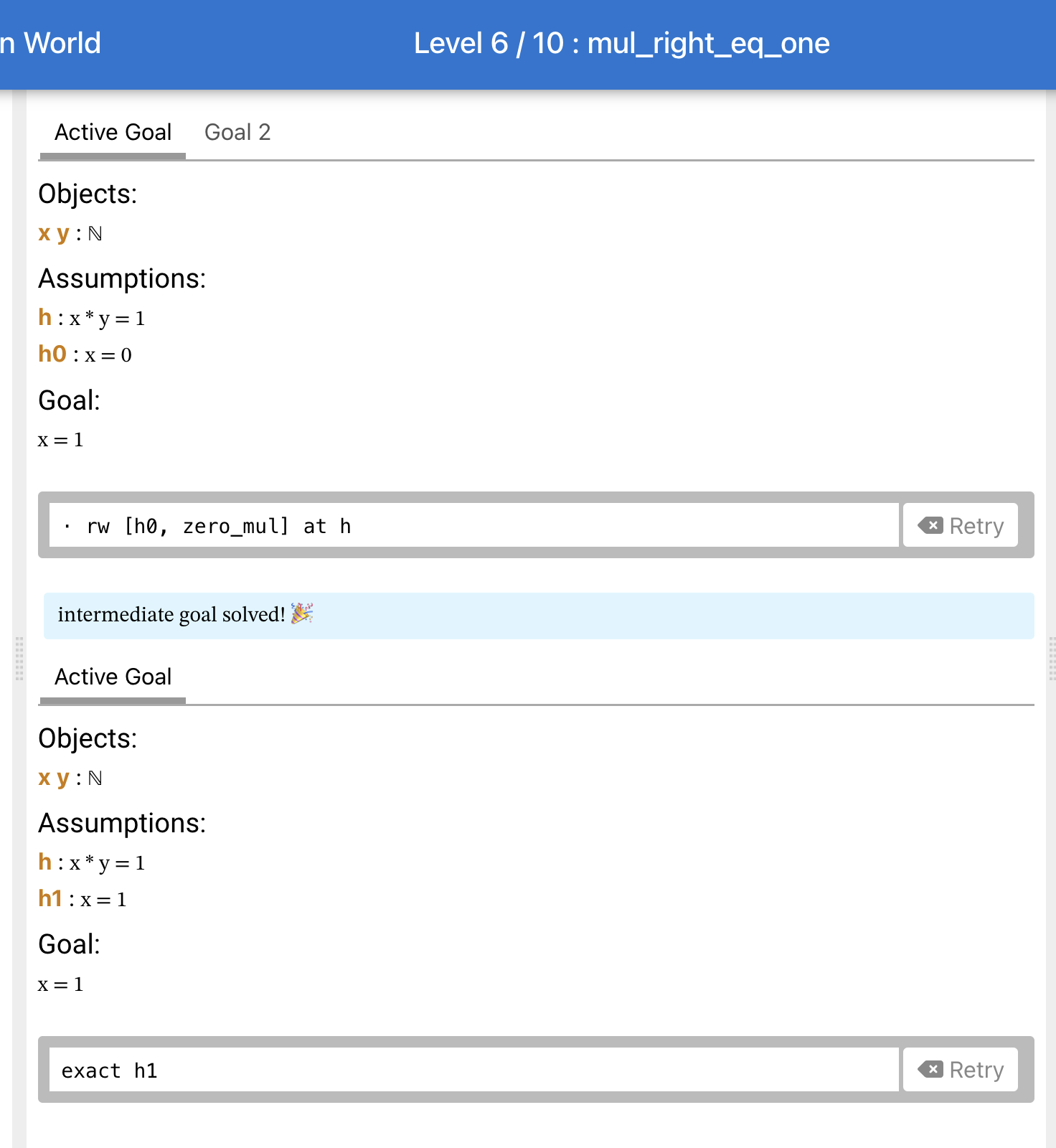Click the left panel resize handle
This screenshot has height=1148, width=1056.
click(19, 658)
